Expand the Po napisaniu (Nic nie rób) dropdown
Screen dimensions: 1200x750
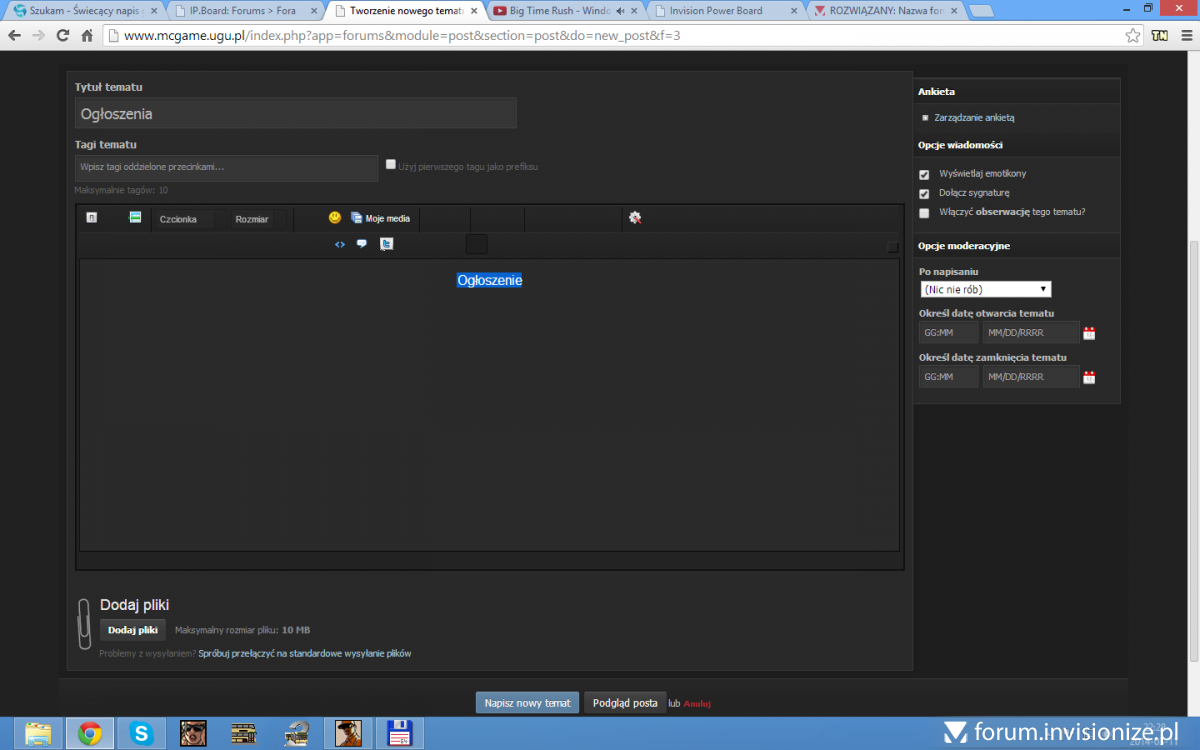(x=985, y=289)
